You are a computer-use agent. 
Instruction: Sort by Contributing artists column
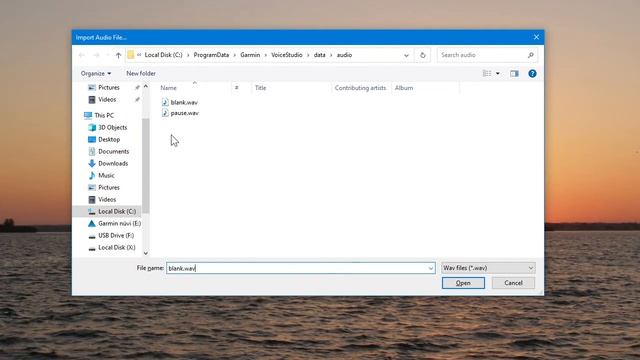tap(360, 88)
